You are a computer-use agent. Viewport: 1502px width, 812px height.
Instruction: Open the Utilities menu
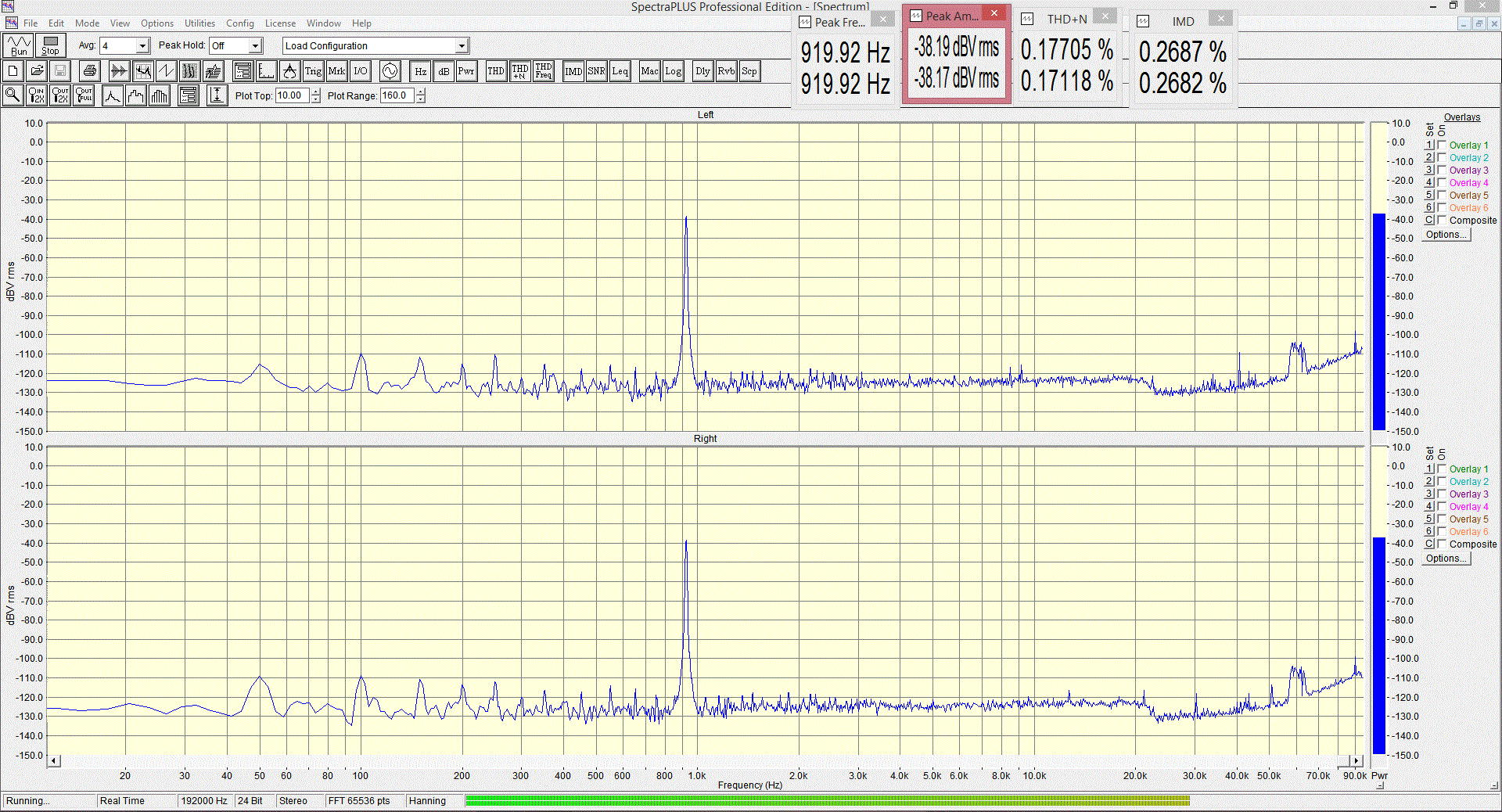tap(199, 23)
